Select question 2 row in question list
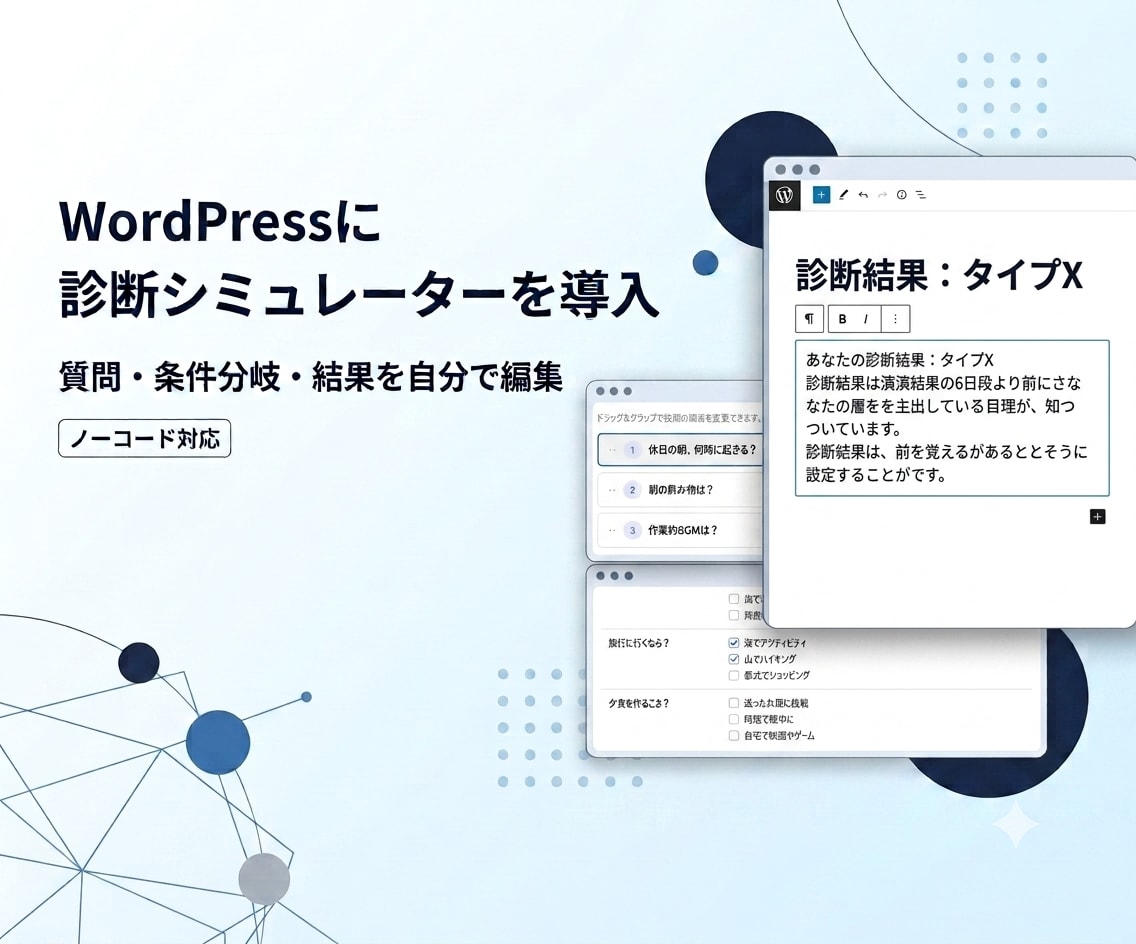This screenshot has width=1136, height=944. tap(680, 490)
